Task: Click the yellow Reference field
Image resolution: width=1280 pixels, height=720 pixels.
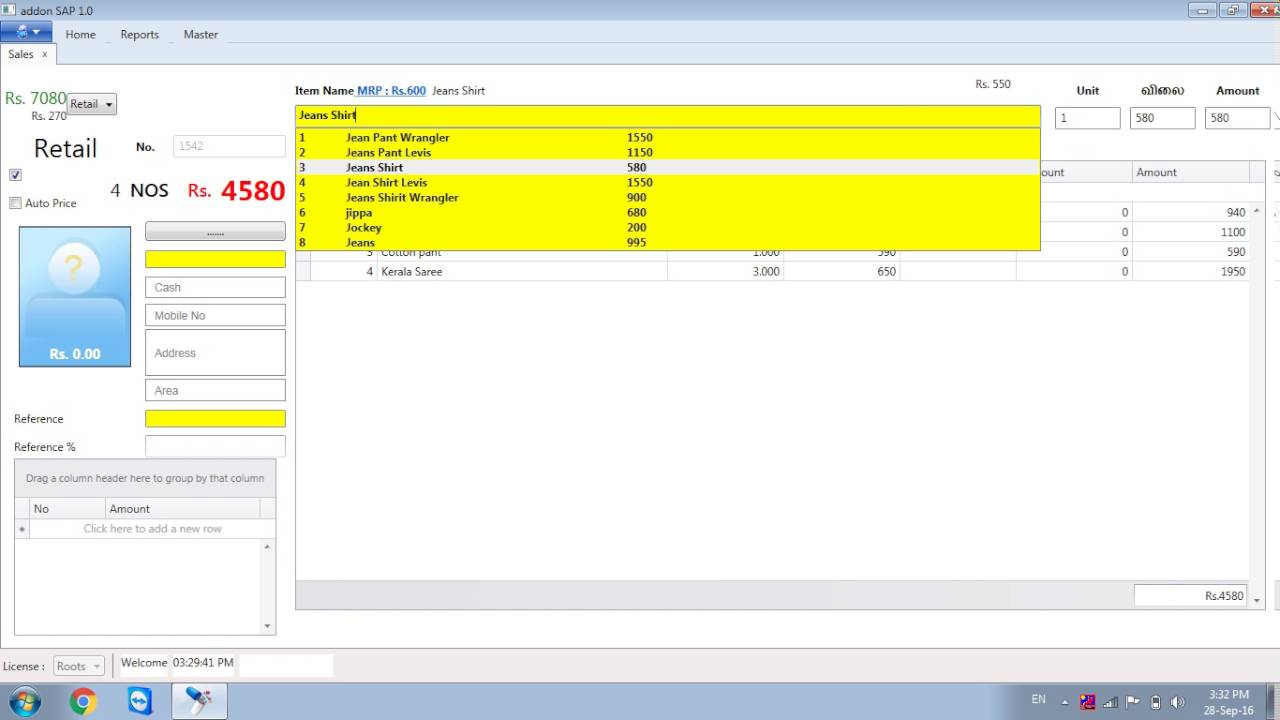Action: tap(215, 419)
